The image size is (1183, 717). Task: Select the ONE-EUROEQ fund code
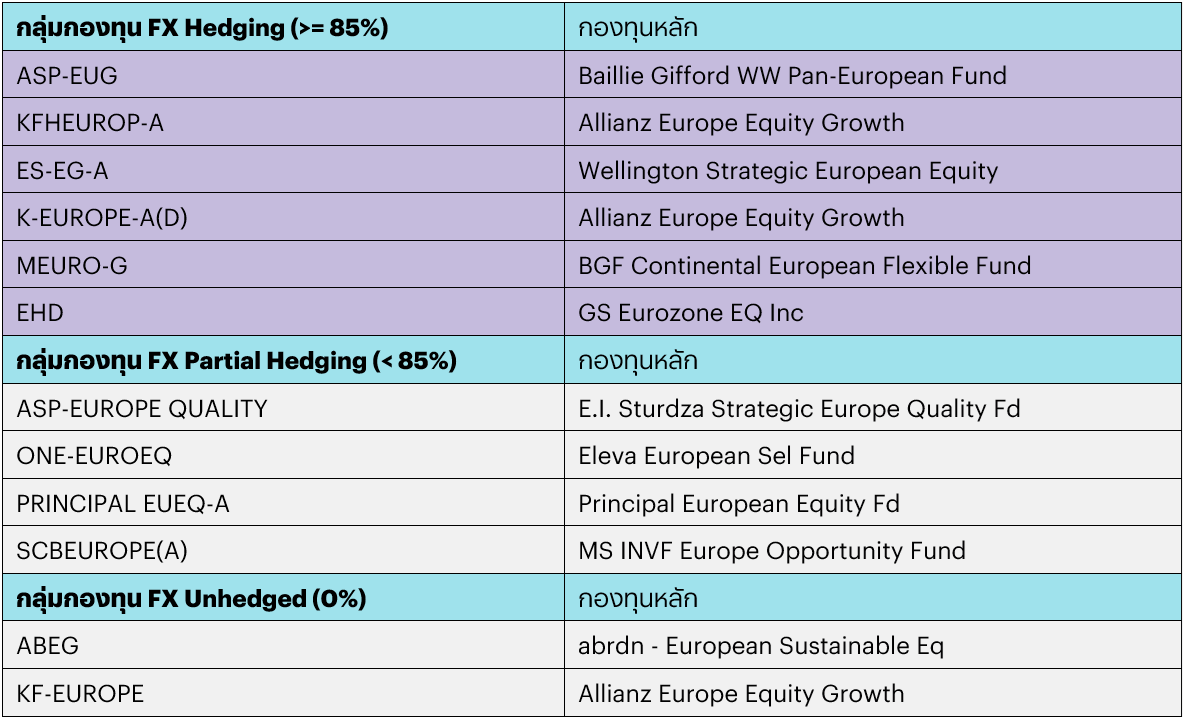[x=94, y=456]
